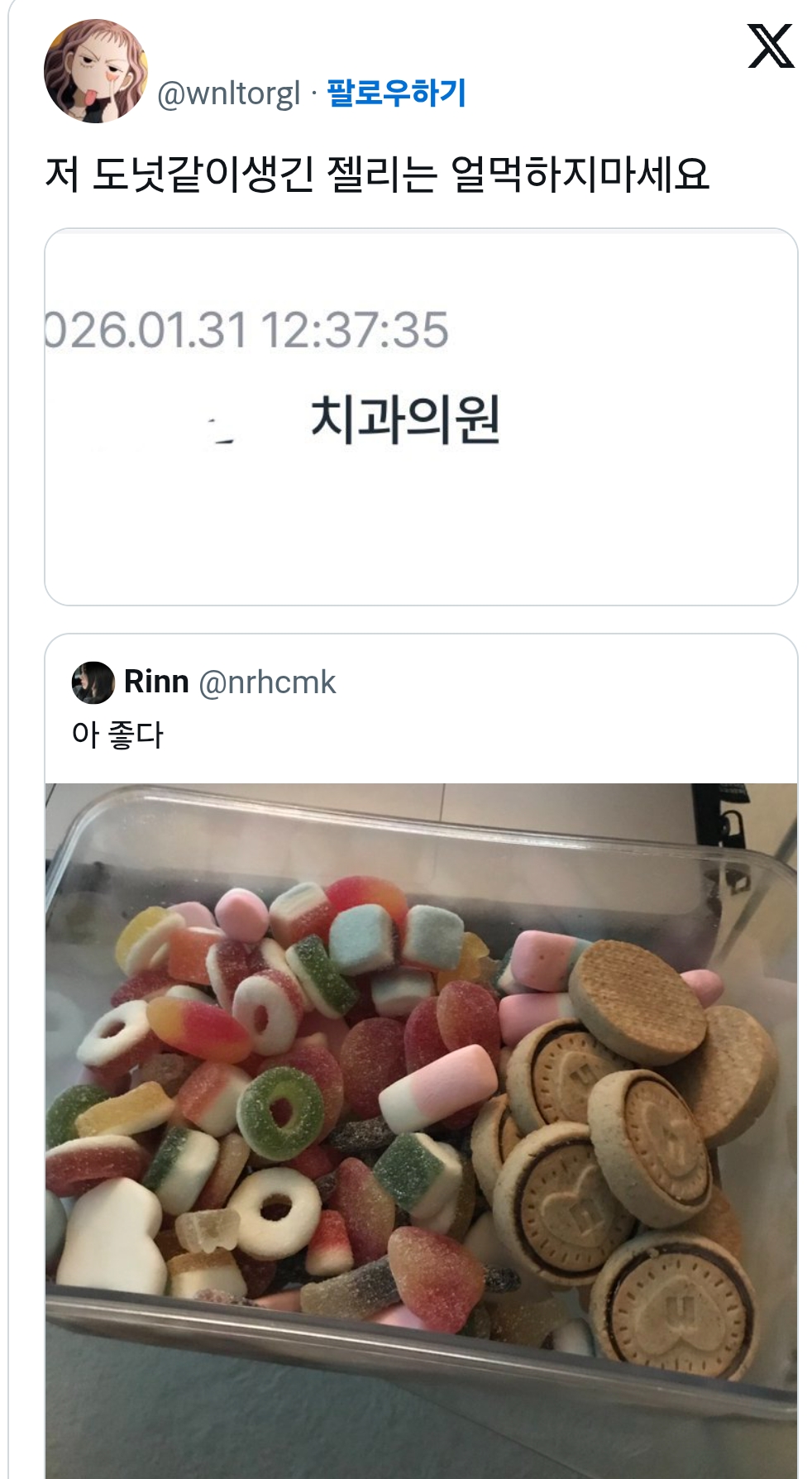This screenshot has height=1479, width=812.
Task: Click the 치과의원 text in the attached image
Action: pos(405,419)
